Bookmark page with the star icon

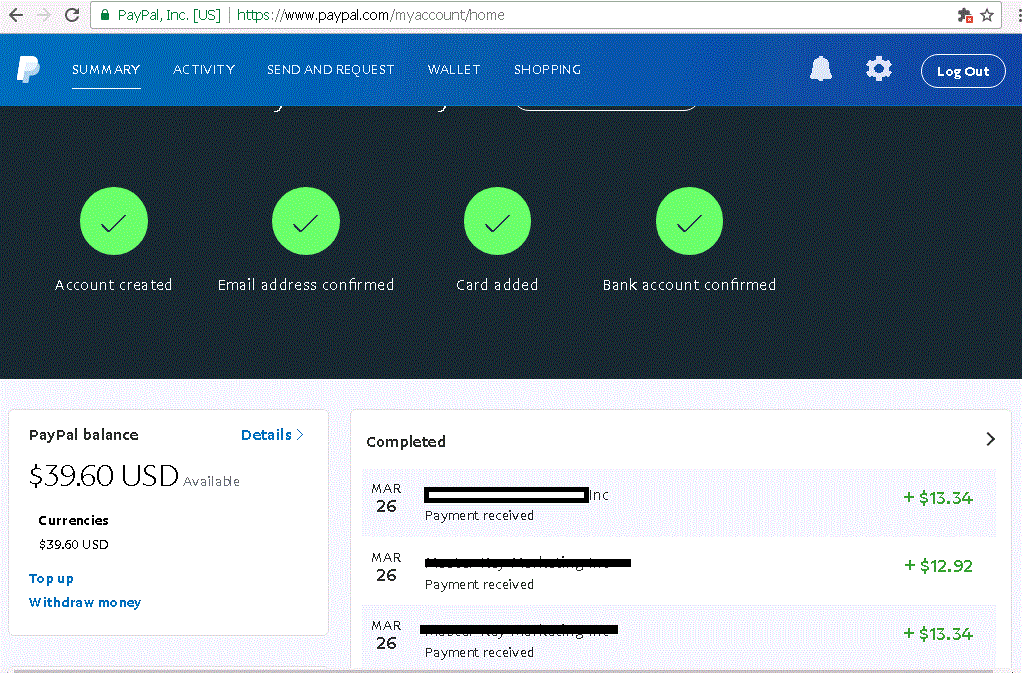987,15
